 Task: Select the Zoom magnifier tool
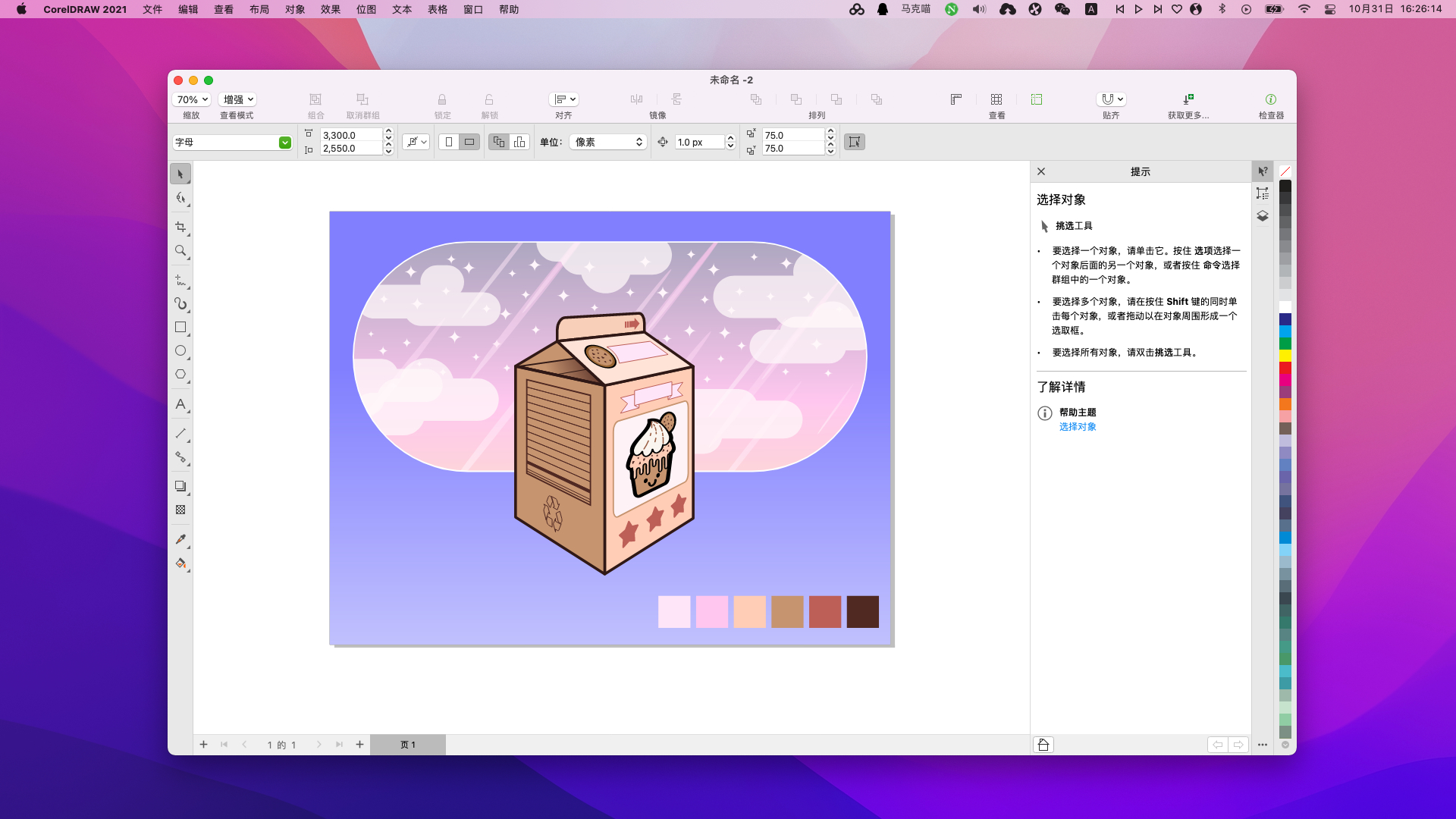[180, 250]
